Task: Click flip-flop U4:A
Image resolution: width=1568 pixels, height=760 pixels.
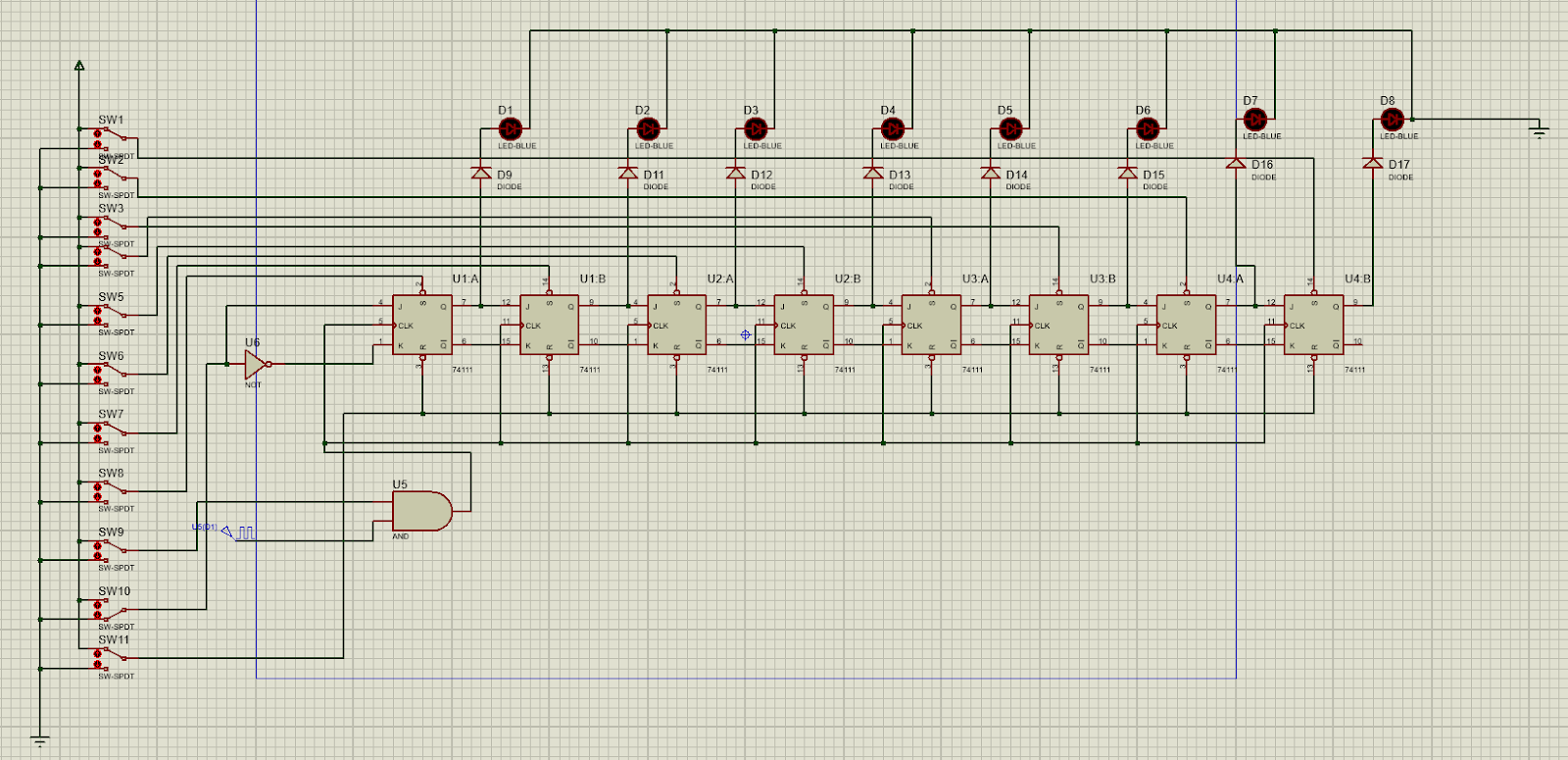Action: click(1187, 325)
